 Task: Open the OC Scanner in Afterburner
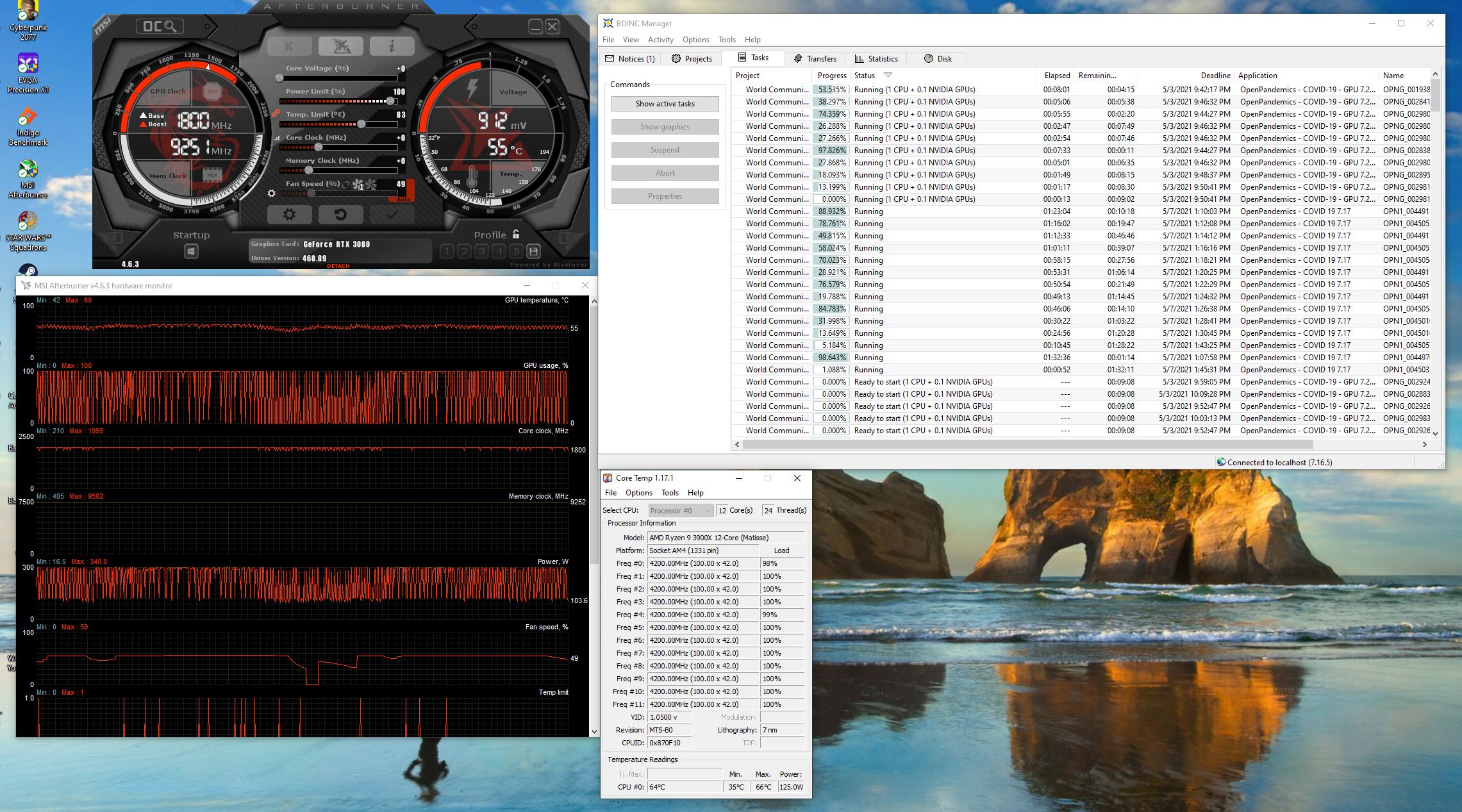click(x=160, y=26)
